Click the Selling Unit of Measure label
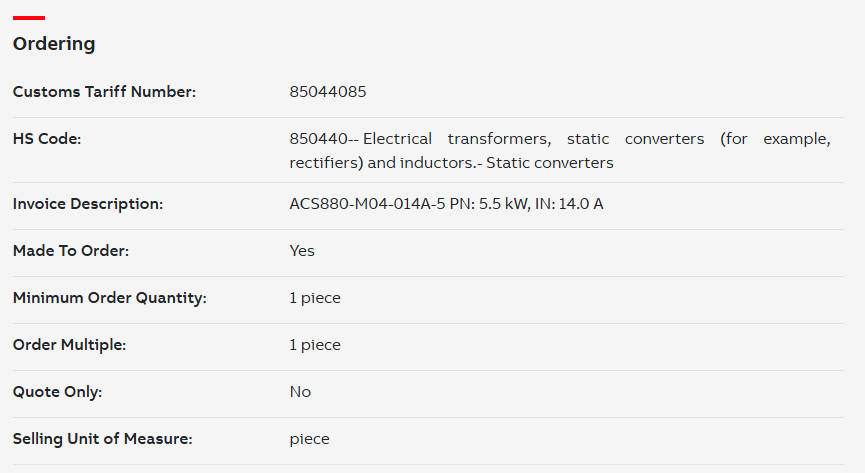This screenshot has height=473, width=865. [x=103, y=439]
